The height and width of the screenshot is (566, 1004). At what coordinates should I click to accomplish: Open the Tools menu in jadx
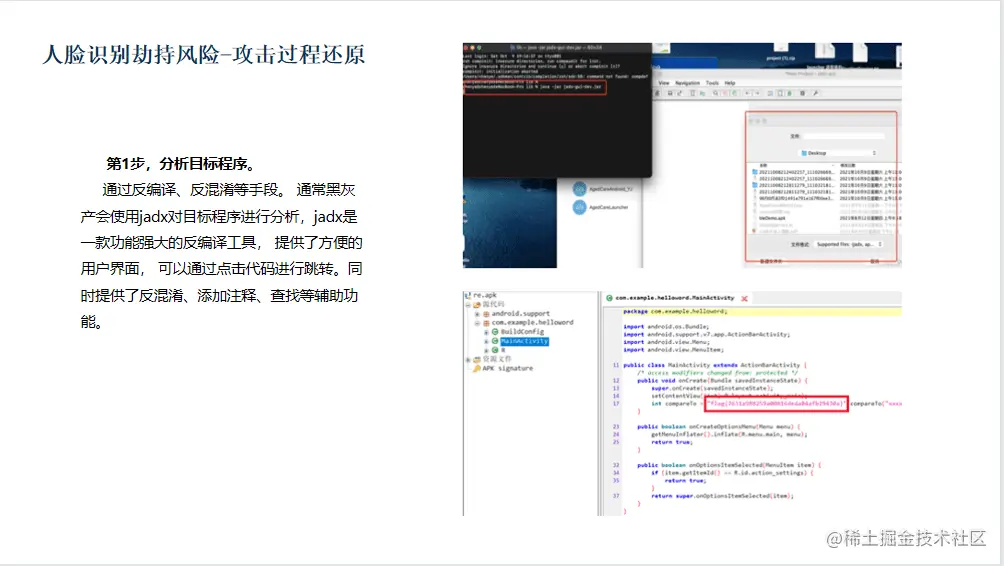[712, 83]
